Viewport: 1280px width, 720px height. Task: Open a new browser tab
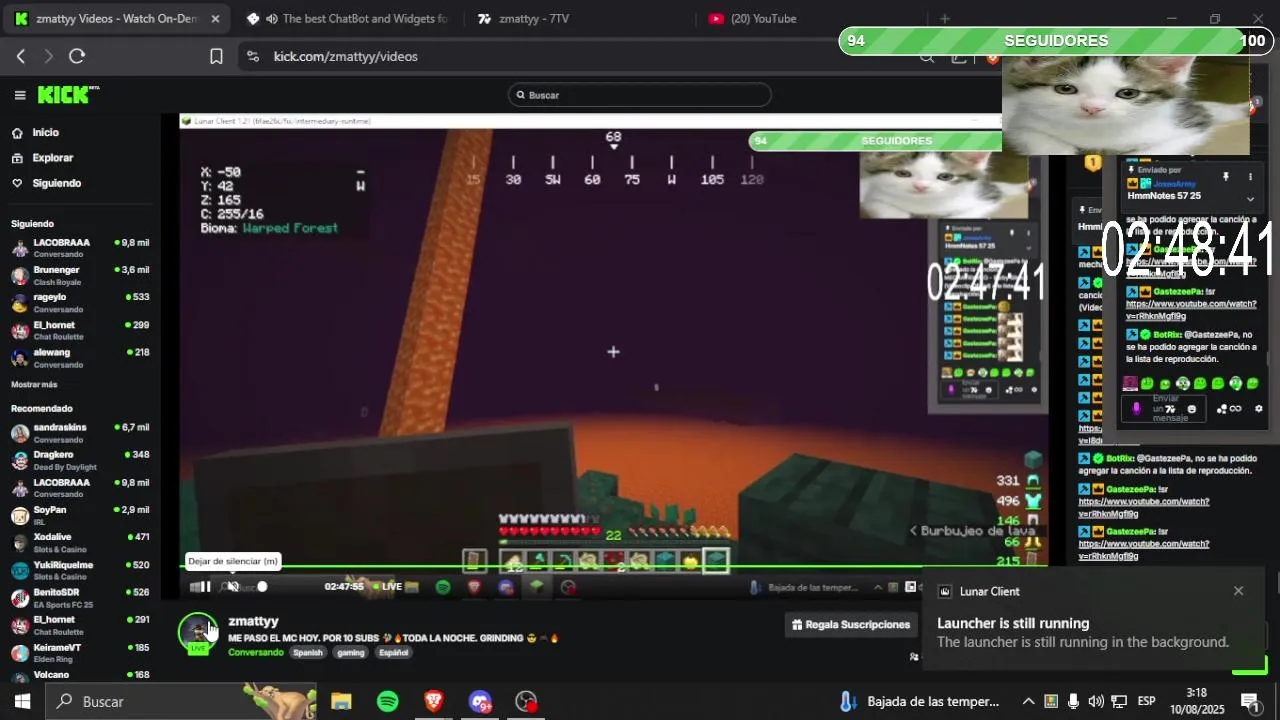944,19
